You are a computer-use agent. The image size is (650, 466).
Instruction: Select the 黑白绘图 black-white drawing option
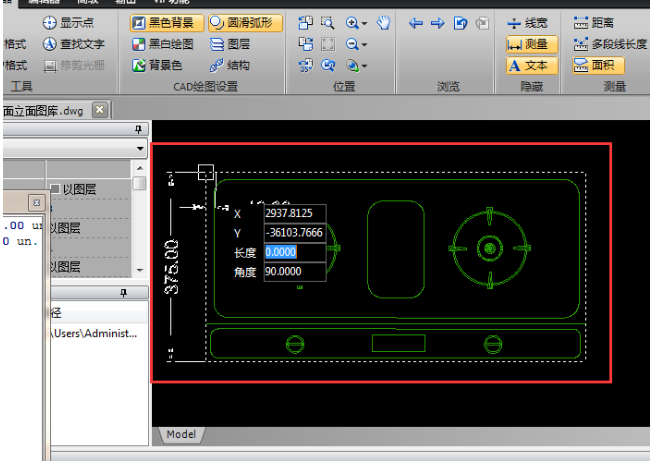(x=164, y=44)
